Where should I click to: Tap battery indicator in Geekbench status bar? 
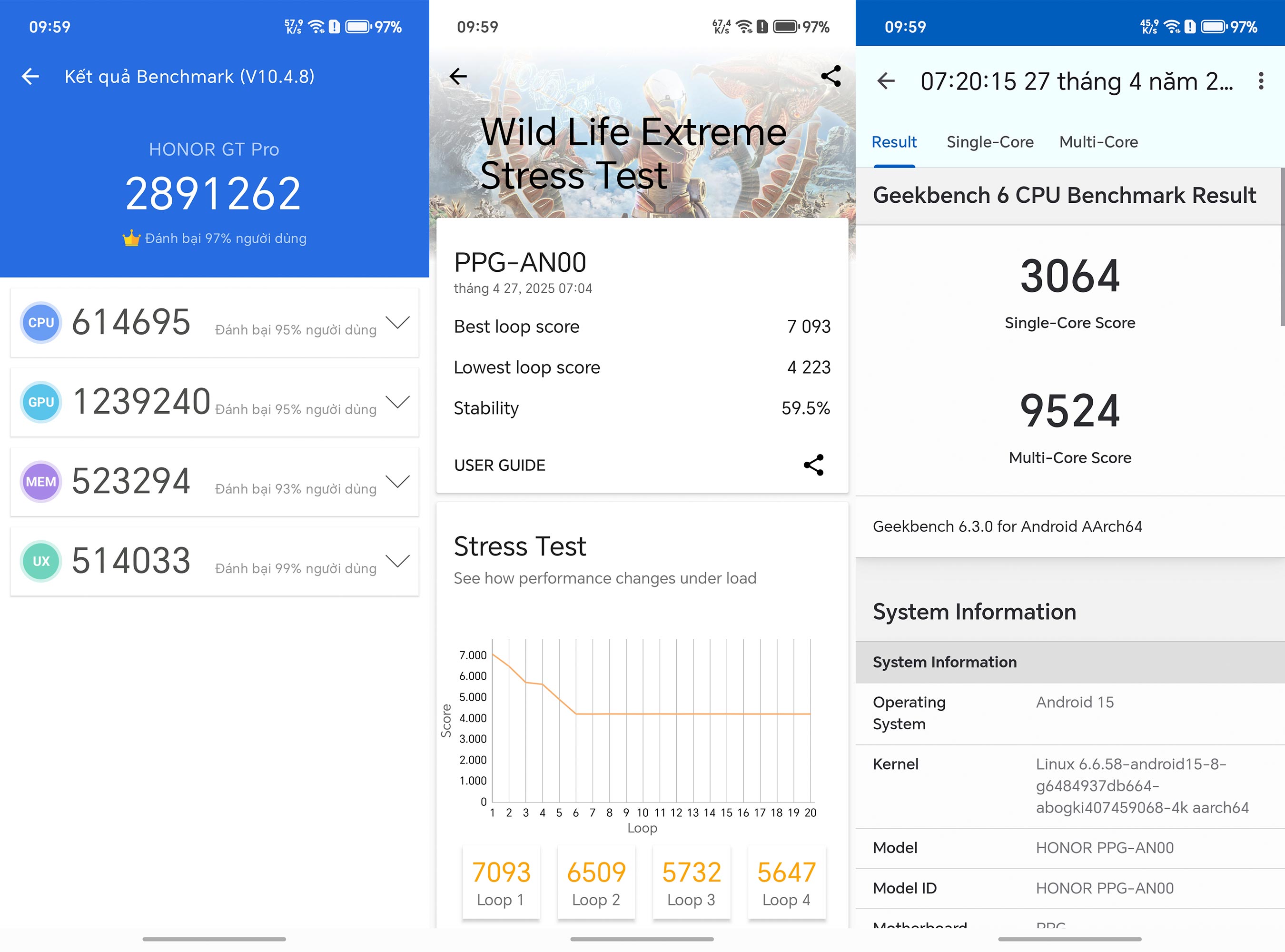pos(1214,27)
